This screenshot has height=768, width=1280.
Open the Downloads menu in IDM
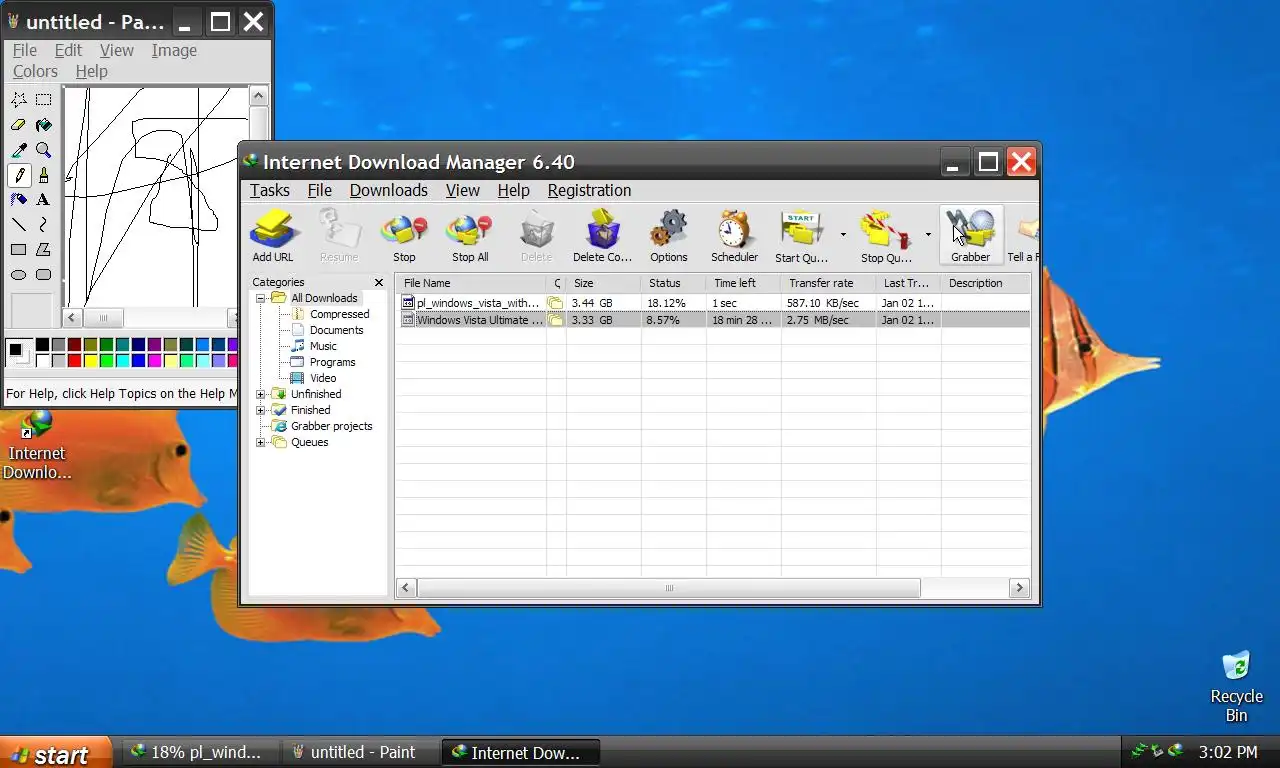[x=388, y=190]
